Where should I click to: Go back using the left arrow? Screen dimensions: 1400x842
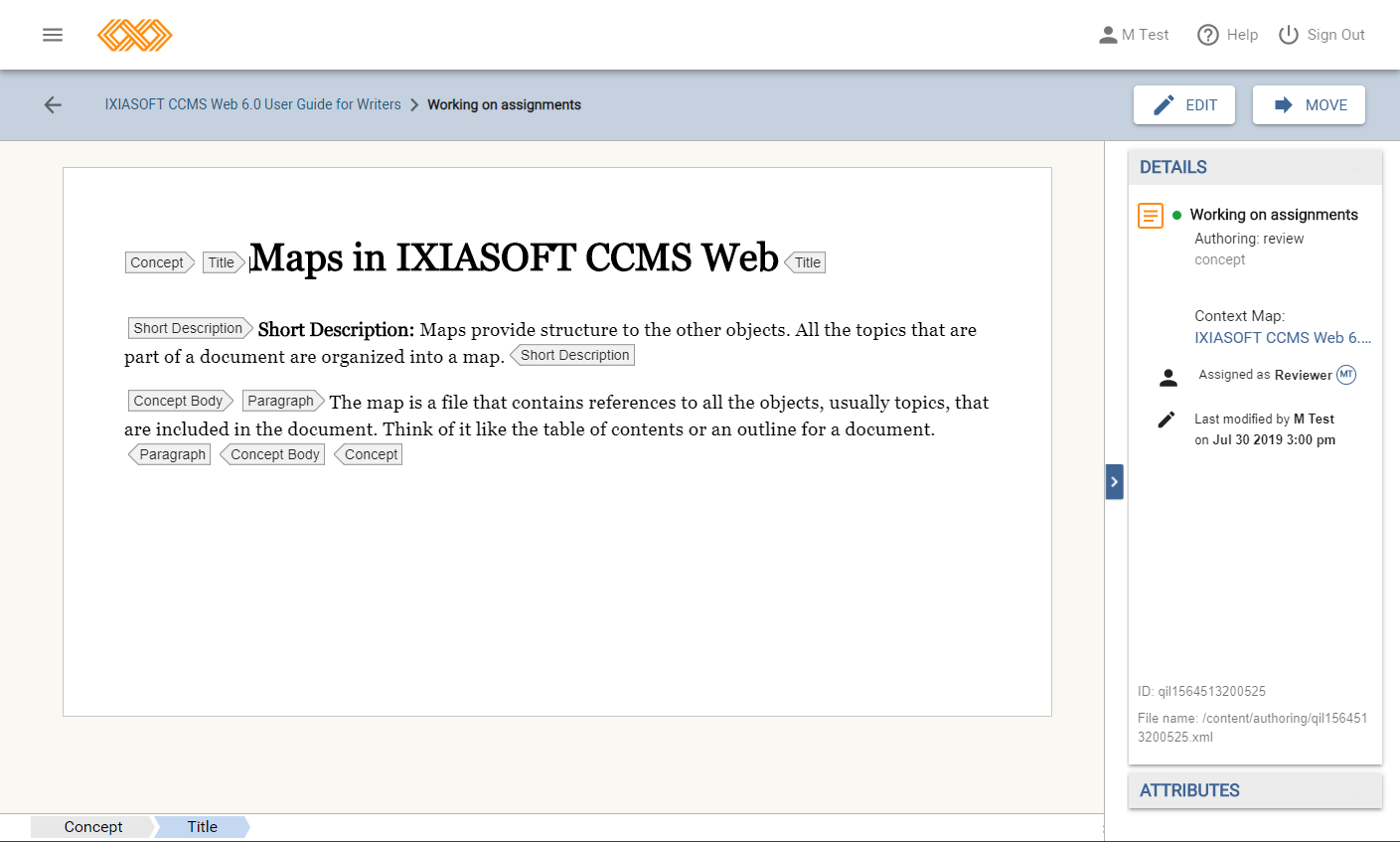click(x=53, y=104)
